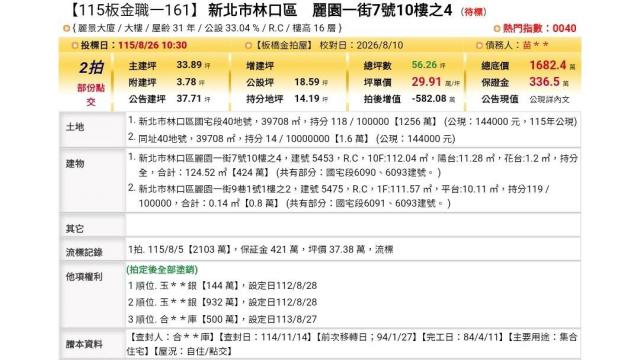Click the bullet icon beside 債務人

[480, 45]
